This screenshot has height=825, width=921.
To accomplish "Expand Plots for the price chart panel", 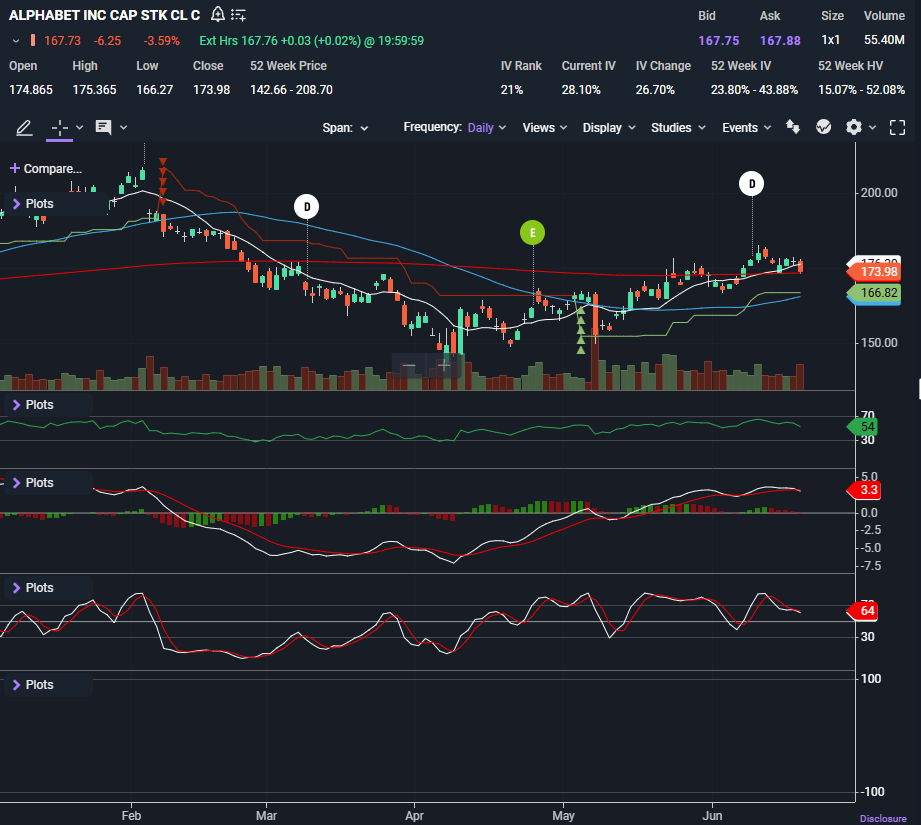I will pyautogui.click(x=33, y=204).
